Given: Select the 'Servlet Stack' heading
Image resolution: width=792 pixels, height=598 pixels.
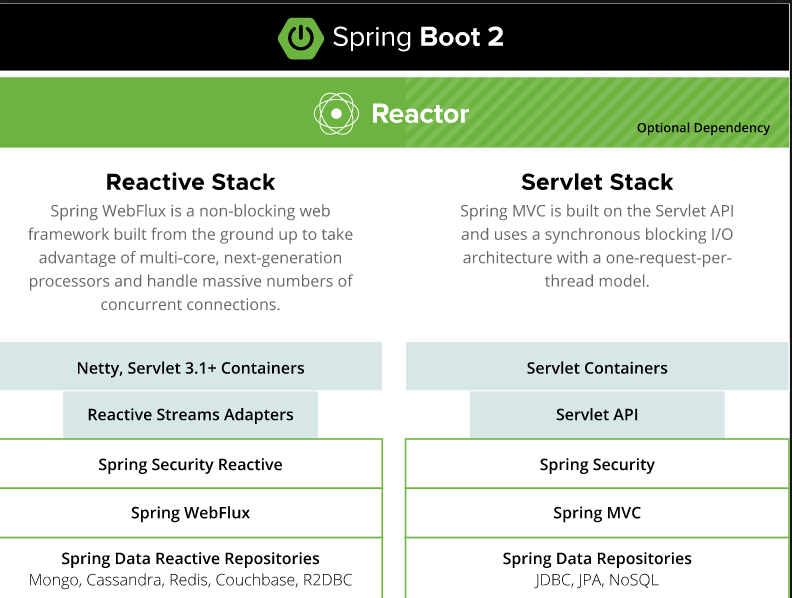Looking at the screenshot, I should coord(597,182).
